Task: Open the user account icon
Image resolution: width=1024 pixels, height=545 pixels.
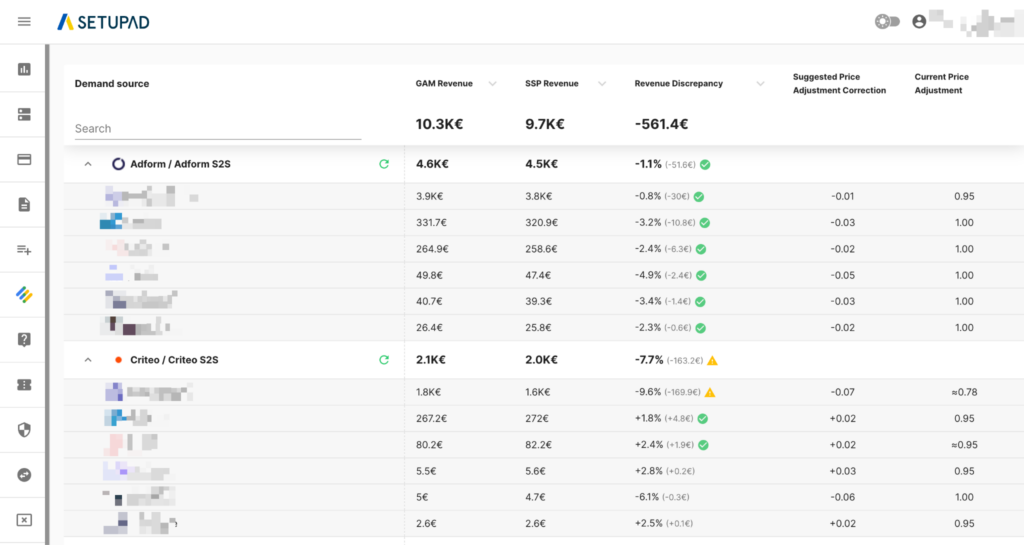Action: pyautogui.click(x=919, y=22)
